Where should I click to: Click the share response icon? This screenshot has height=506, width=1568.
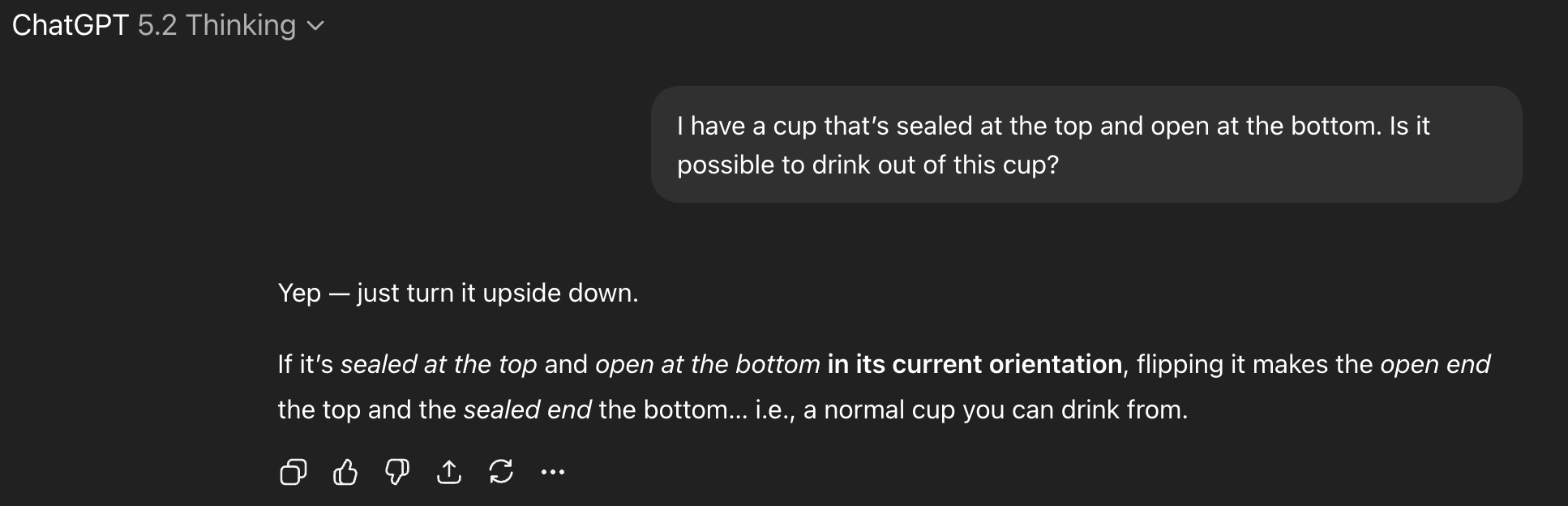(449, 471)
